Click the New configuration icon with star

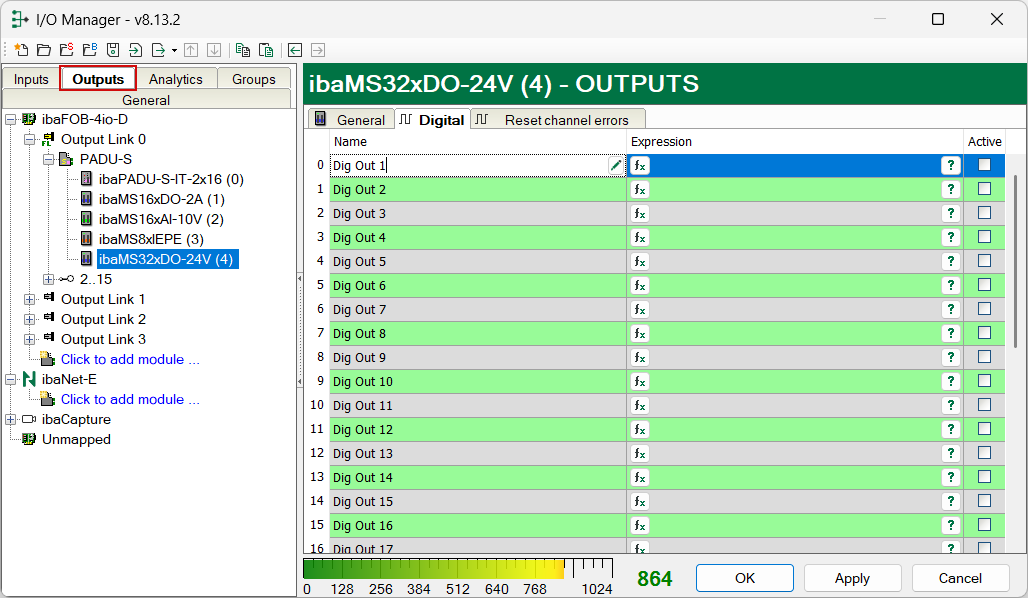20,49
